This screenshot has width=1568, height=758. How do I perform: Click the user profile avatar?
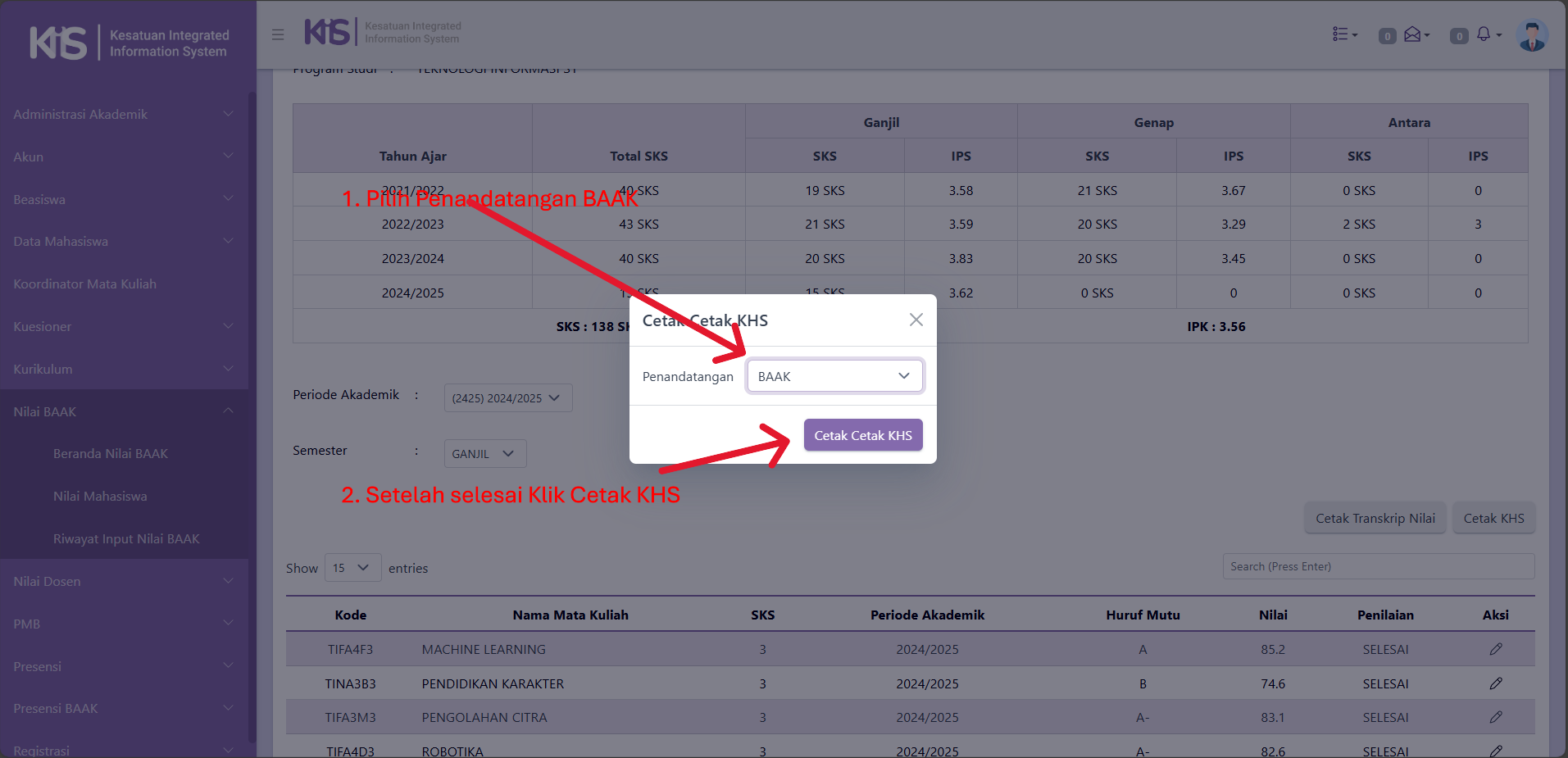(x=1531, y=36)
